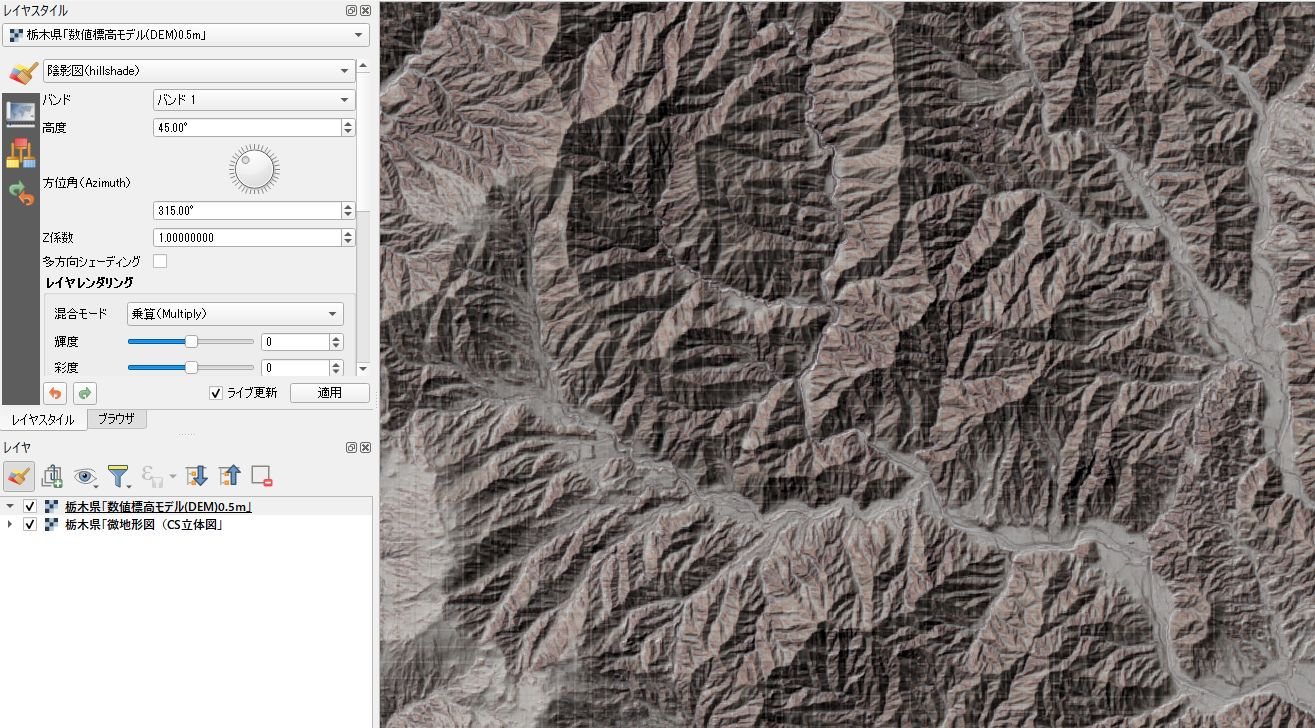This screenshot has width=1315, height=728.
Task: Select the style History side tab icon
Action: [20, 193]
